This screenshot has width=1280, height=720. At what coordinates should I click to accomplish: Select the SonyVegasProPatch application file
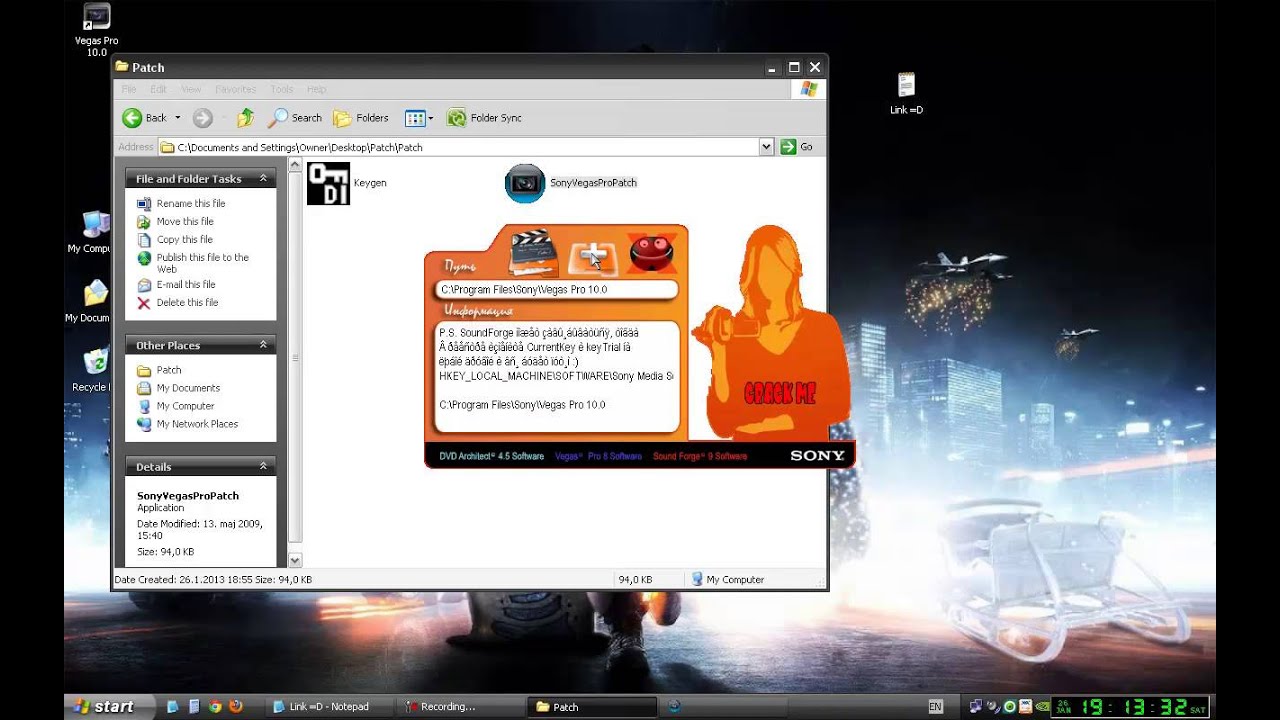571,183
